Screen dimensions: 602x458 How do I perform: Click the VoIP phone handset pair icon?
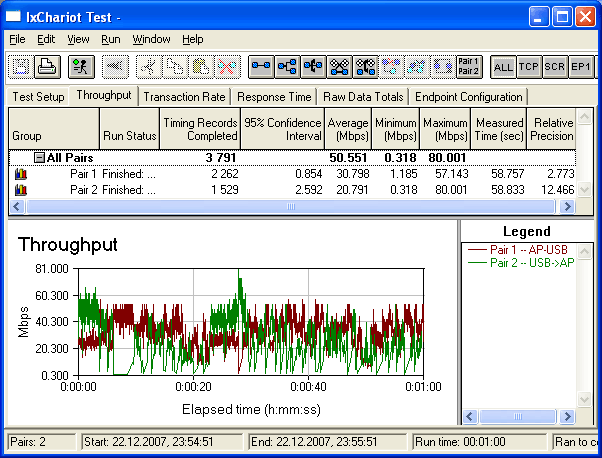pos(366,67)
